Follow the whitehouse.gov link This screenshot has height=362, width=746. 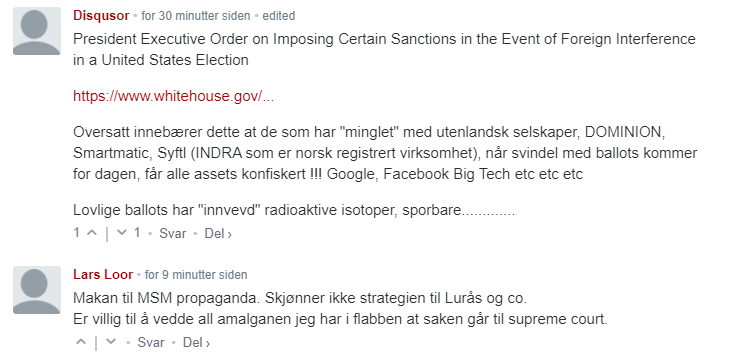point(174,96)
